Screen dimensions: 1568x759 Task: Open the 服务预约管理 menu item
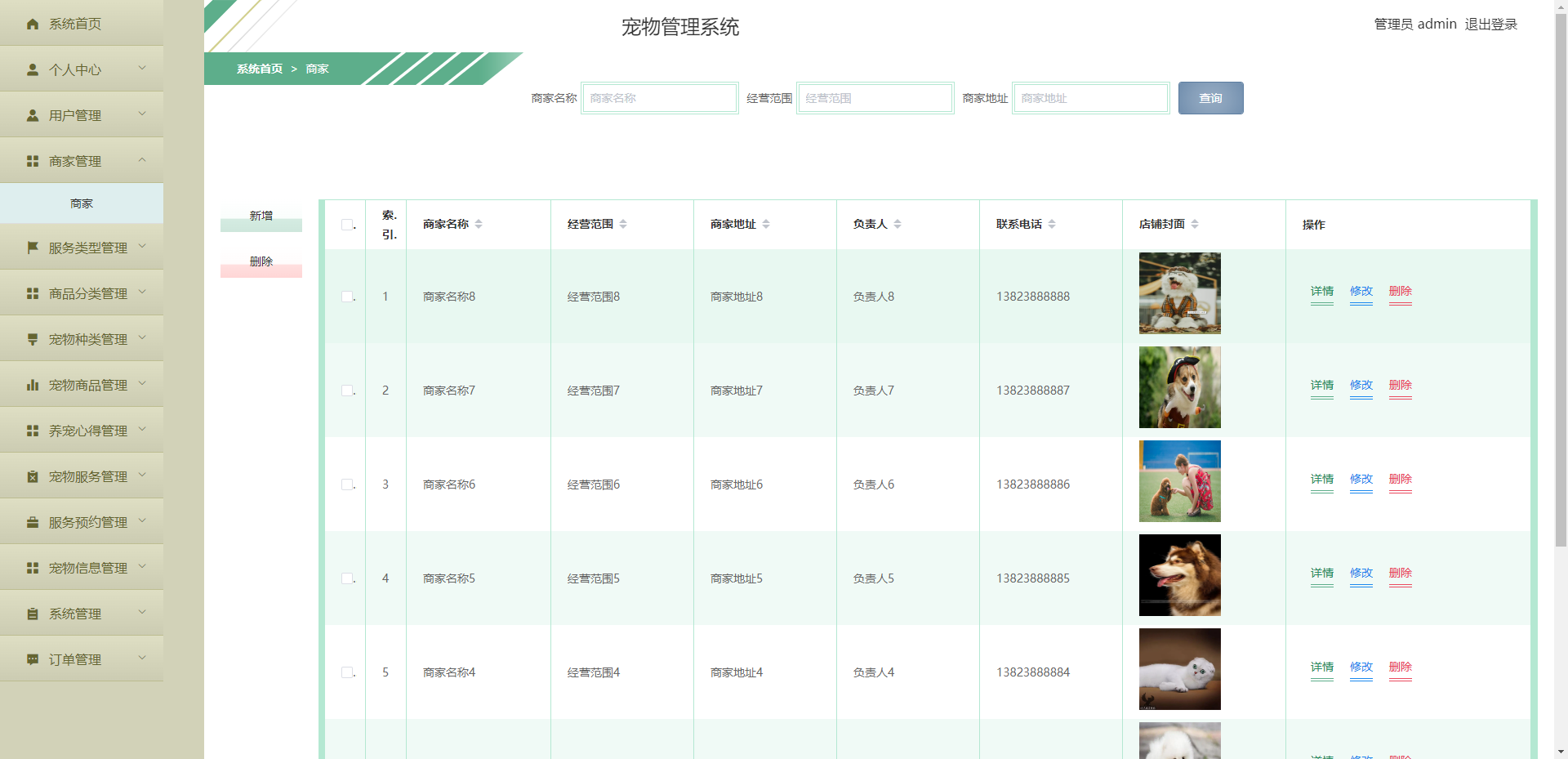point(82,521)
